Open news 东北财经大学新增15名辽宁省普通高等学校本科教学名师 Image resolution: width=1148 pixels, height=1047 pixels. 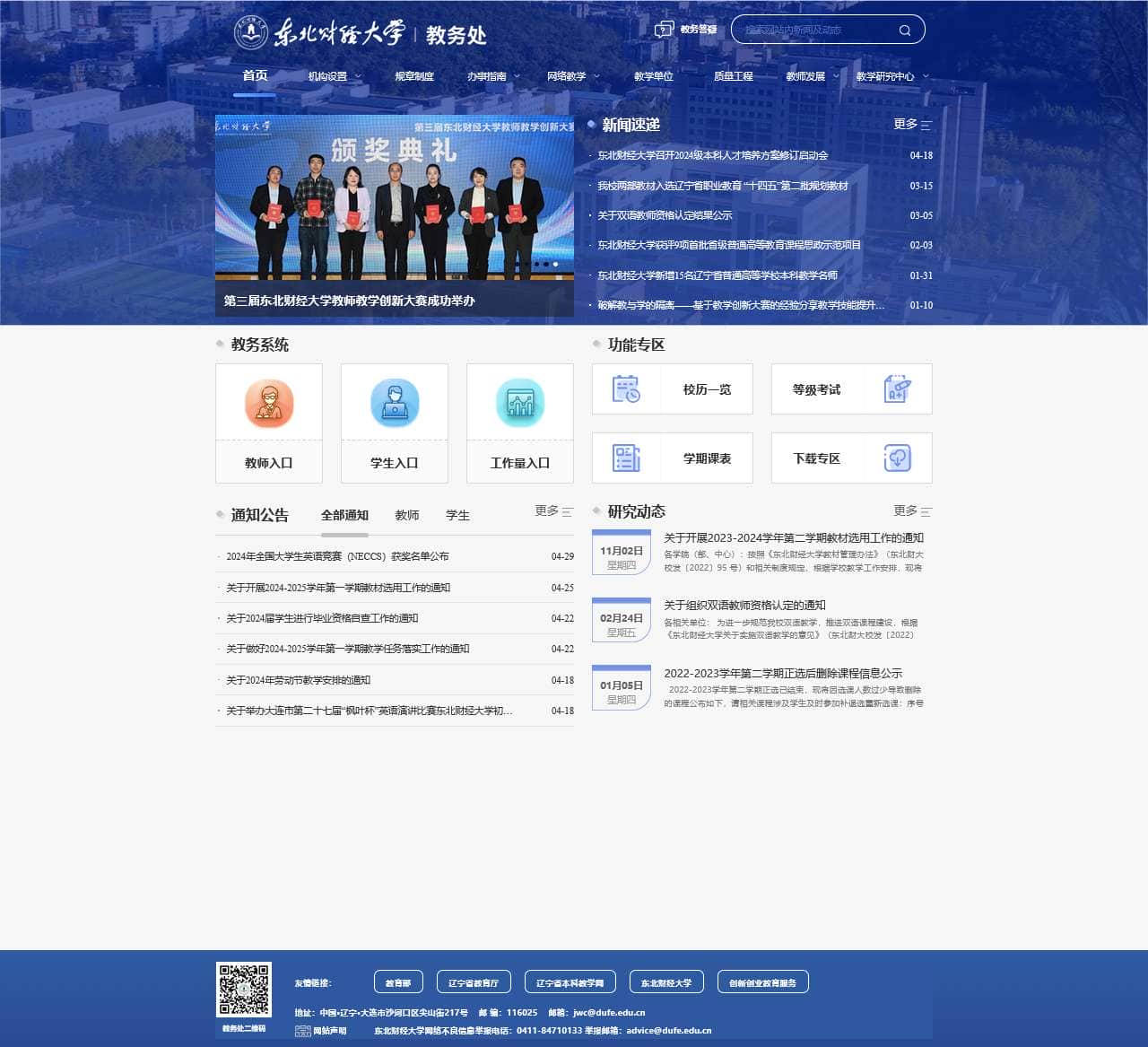[x=718, y=275]
